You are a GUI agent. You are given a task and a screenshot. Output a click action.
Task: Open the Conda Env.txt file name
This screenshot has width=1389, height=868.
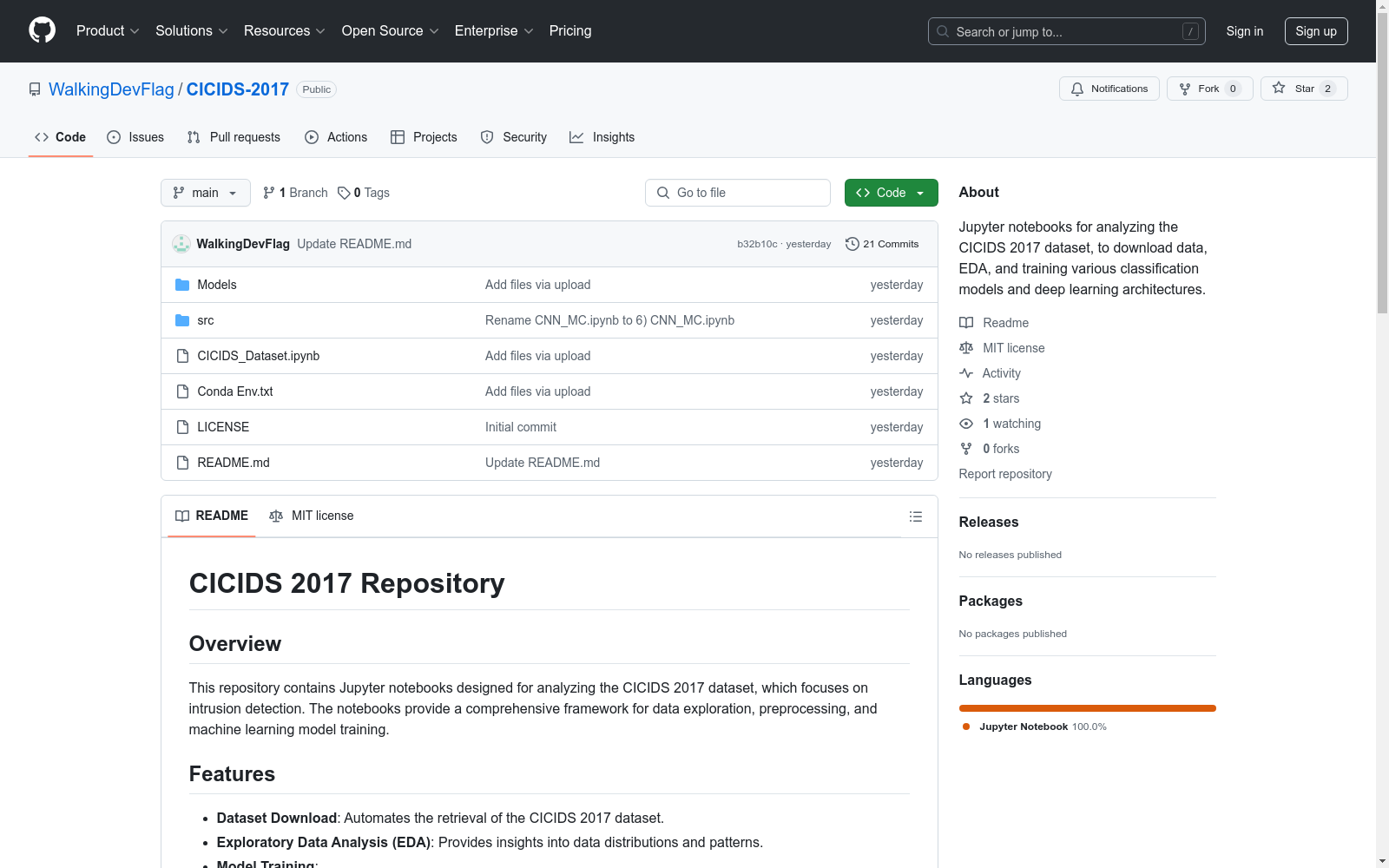pyautogui.click(x=235, y=391)
